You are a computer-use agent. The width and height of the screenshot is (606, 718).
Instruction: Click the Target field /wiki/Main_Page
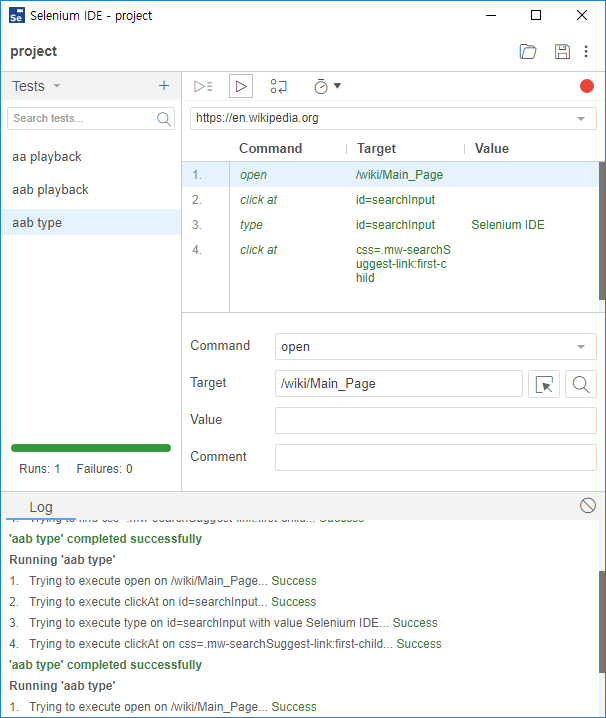pos(399,384)
